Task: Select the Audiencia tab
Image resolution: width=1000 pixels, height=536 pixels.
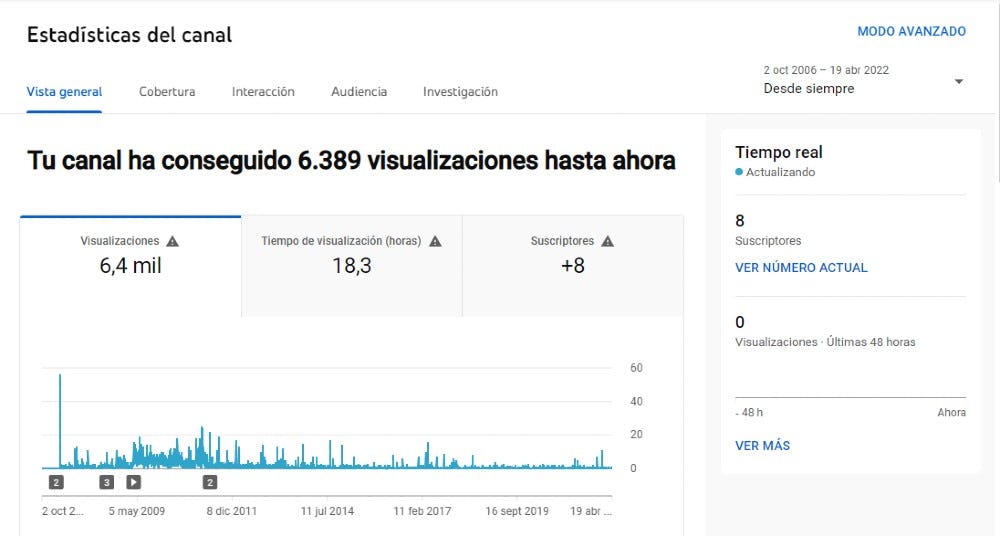Action: click(x=359, y=92)
